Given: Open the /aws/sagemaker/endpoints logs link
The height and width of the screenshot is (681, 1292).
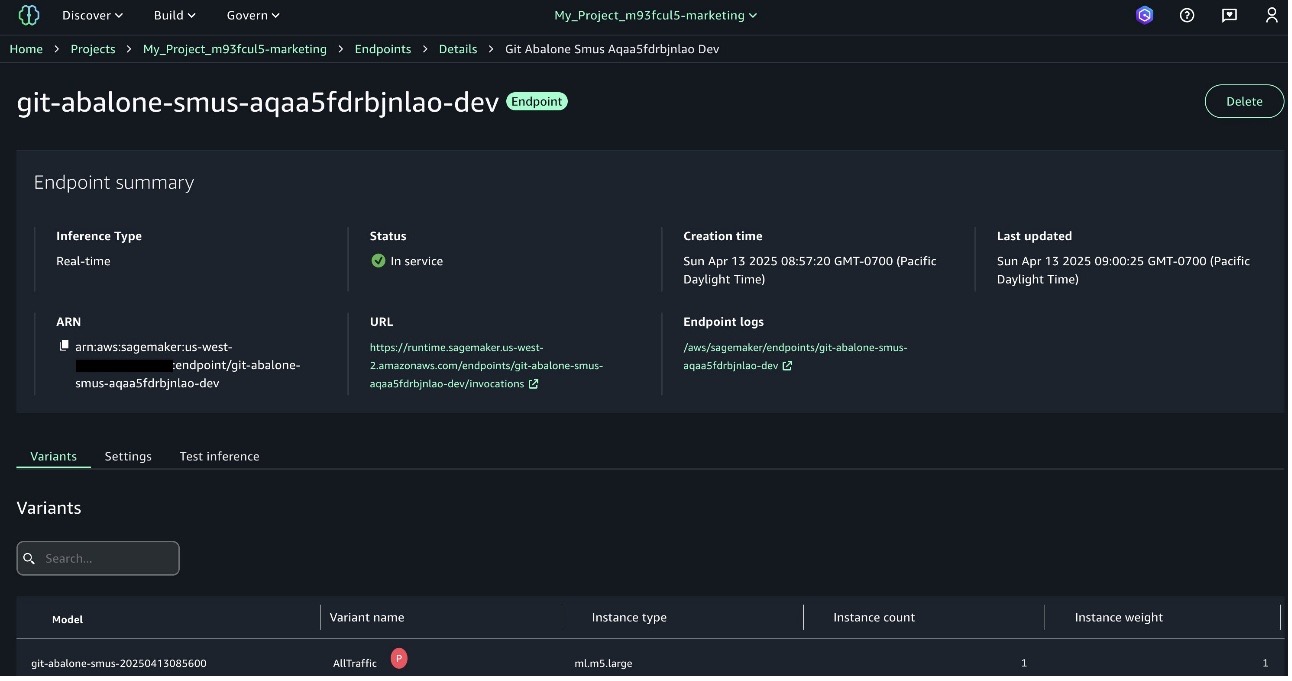Looking at the screenshot, I should tap(795, 357).
